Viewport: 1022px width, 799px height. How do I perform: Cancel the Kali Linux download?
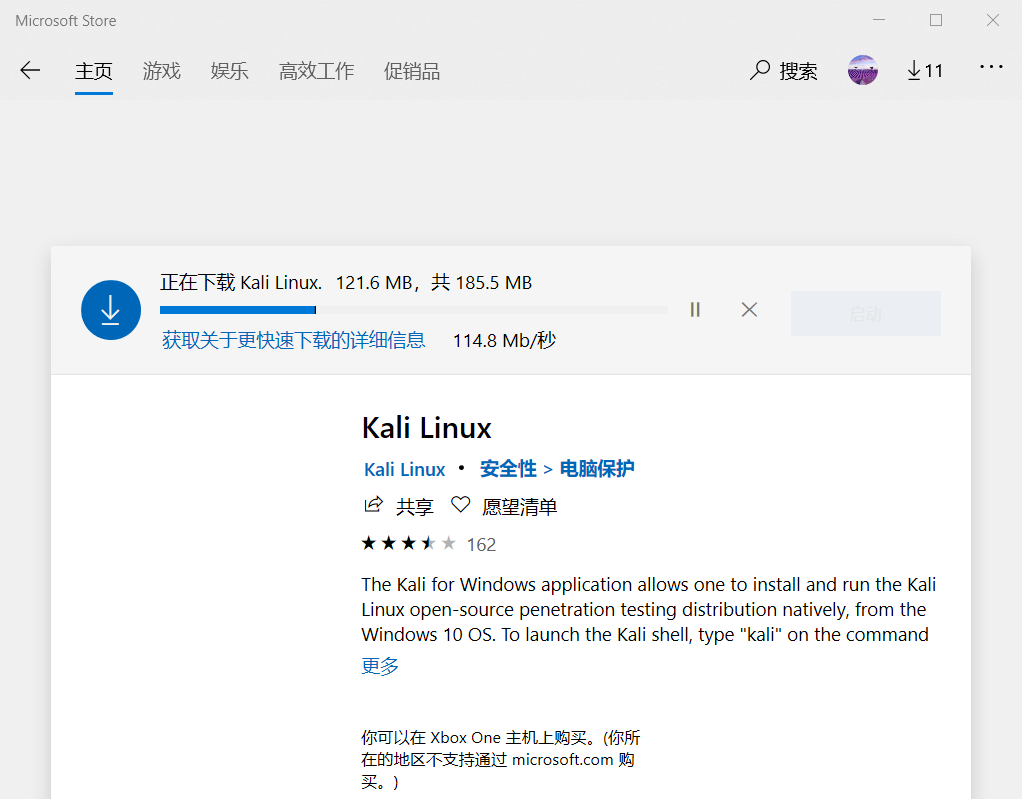[750, 310]
